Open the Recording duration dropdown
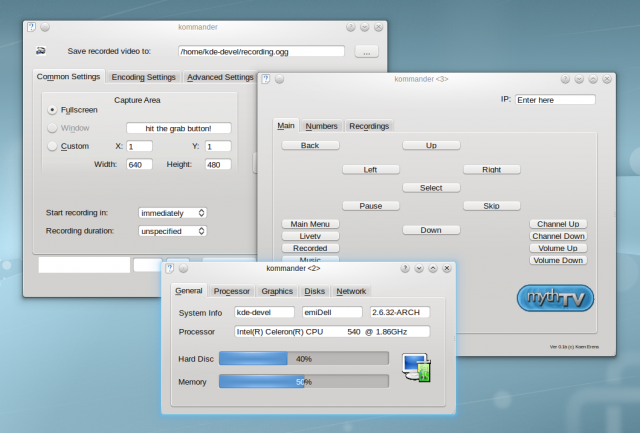Screen dimensions: 640x433 click(x=172, y=231)
